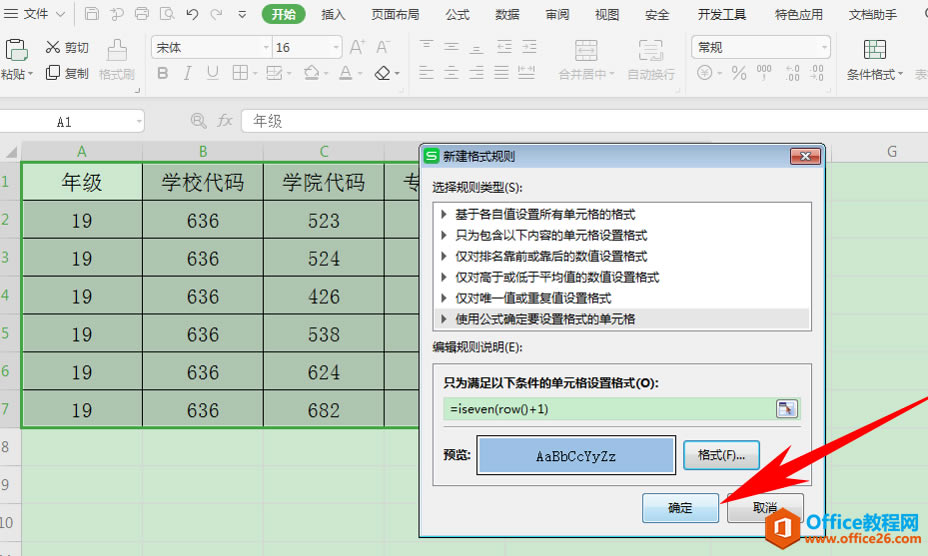Viewport: 928px width, 556px height.
Task: Click the 确定 button in dialog
Action: [x=680, y=507]
